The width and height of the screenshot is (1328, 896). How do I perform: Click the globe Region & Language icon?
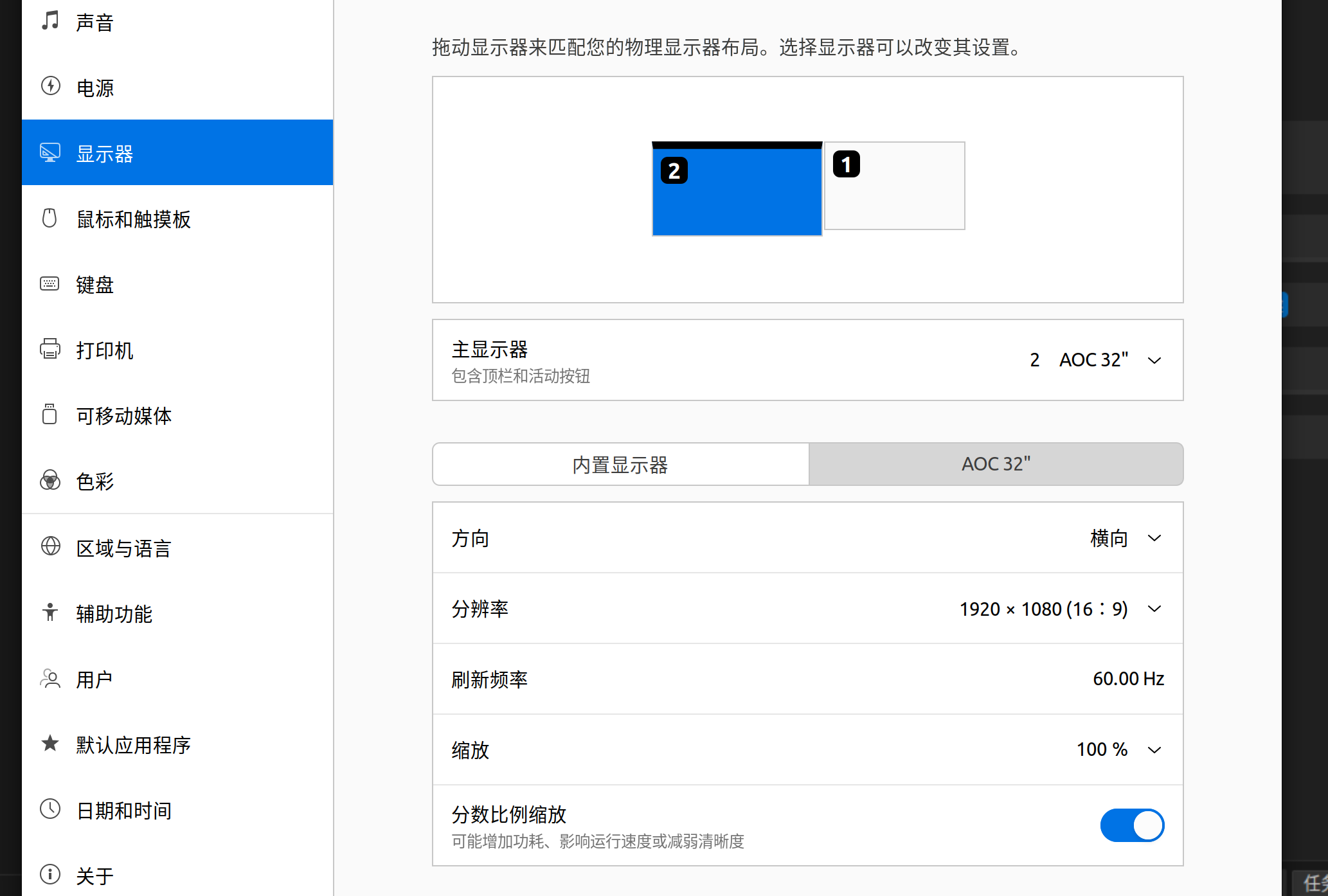coord(50,547)
